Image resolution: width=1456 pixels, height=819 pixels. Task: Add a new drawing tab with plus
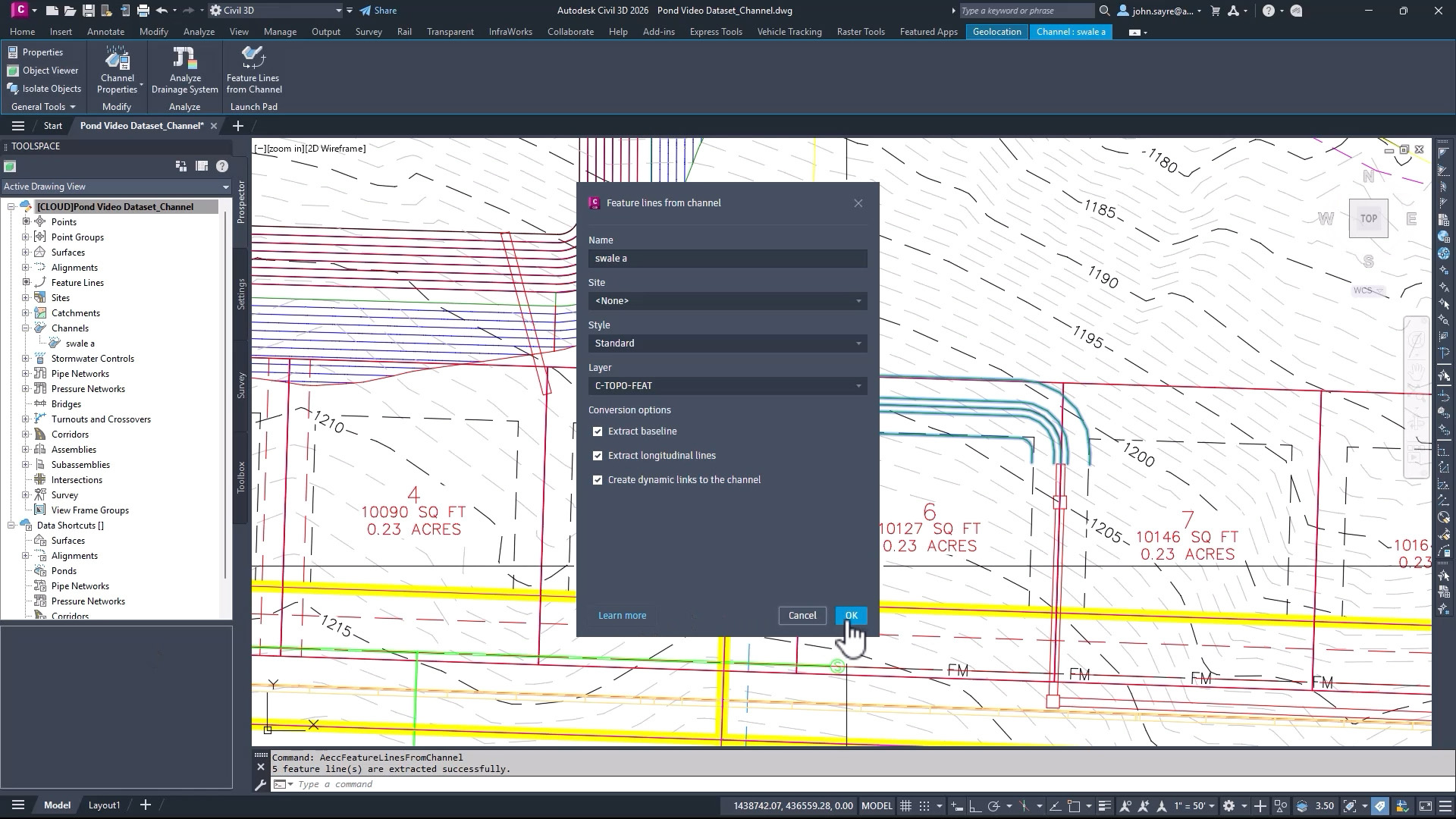coord(237,126)
